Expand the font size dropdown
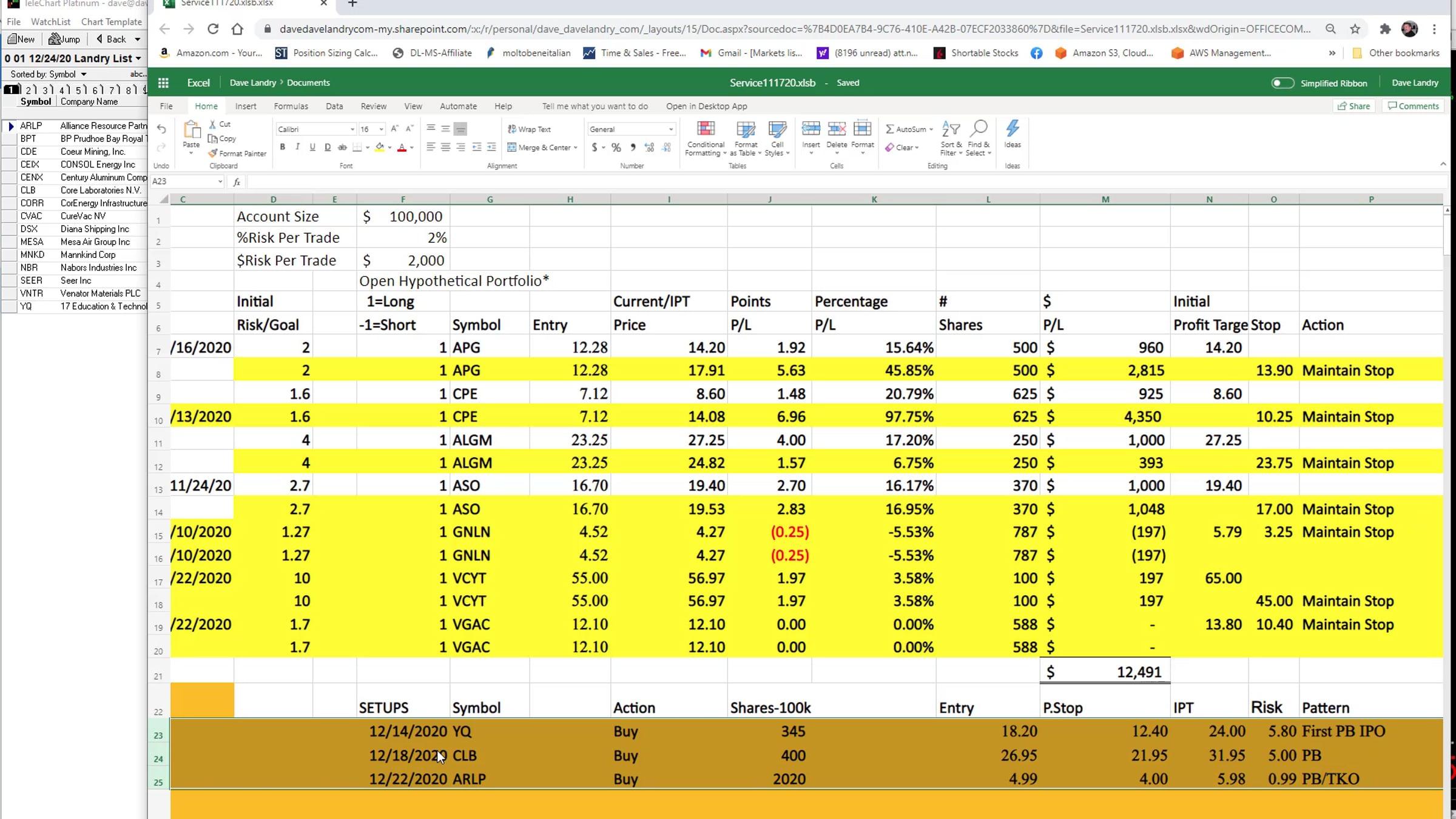Screen dimensions: 1456x819 [381, 129]
